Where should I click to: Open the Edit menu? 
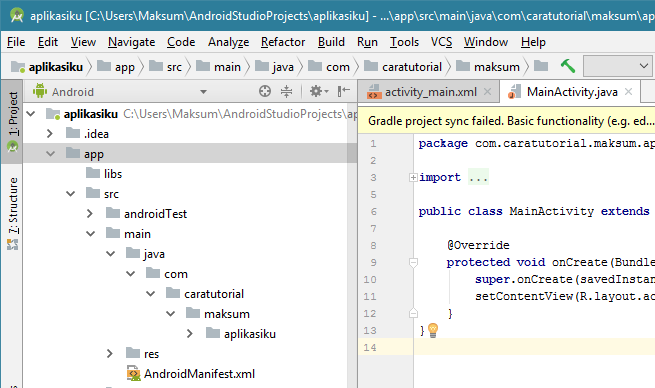tap(48, 42)
